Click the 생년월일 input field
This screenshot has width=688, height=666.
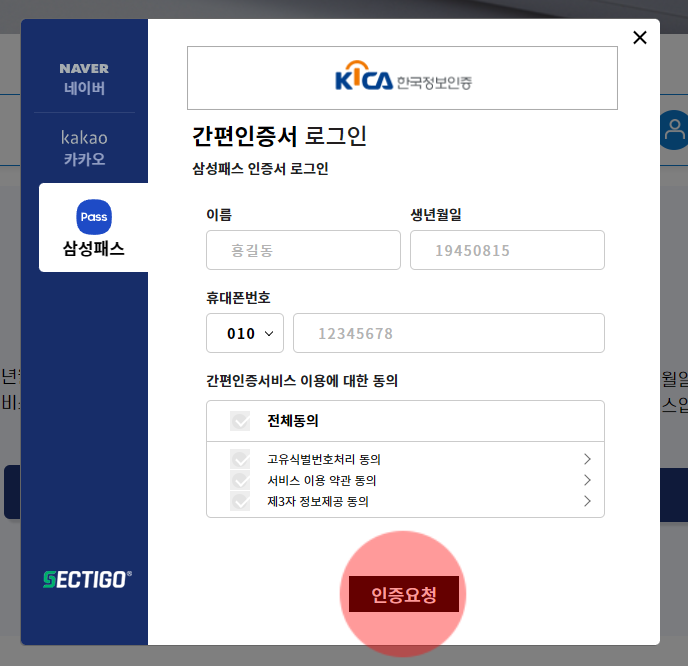pyautogui.click(x=507, y=250)
